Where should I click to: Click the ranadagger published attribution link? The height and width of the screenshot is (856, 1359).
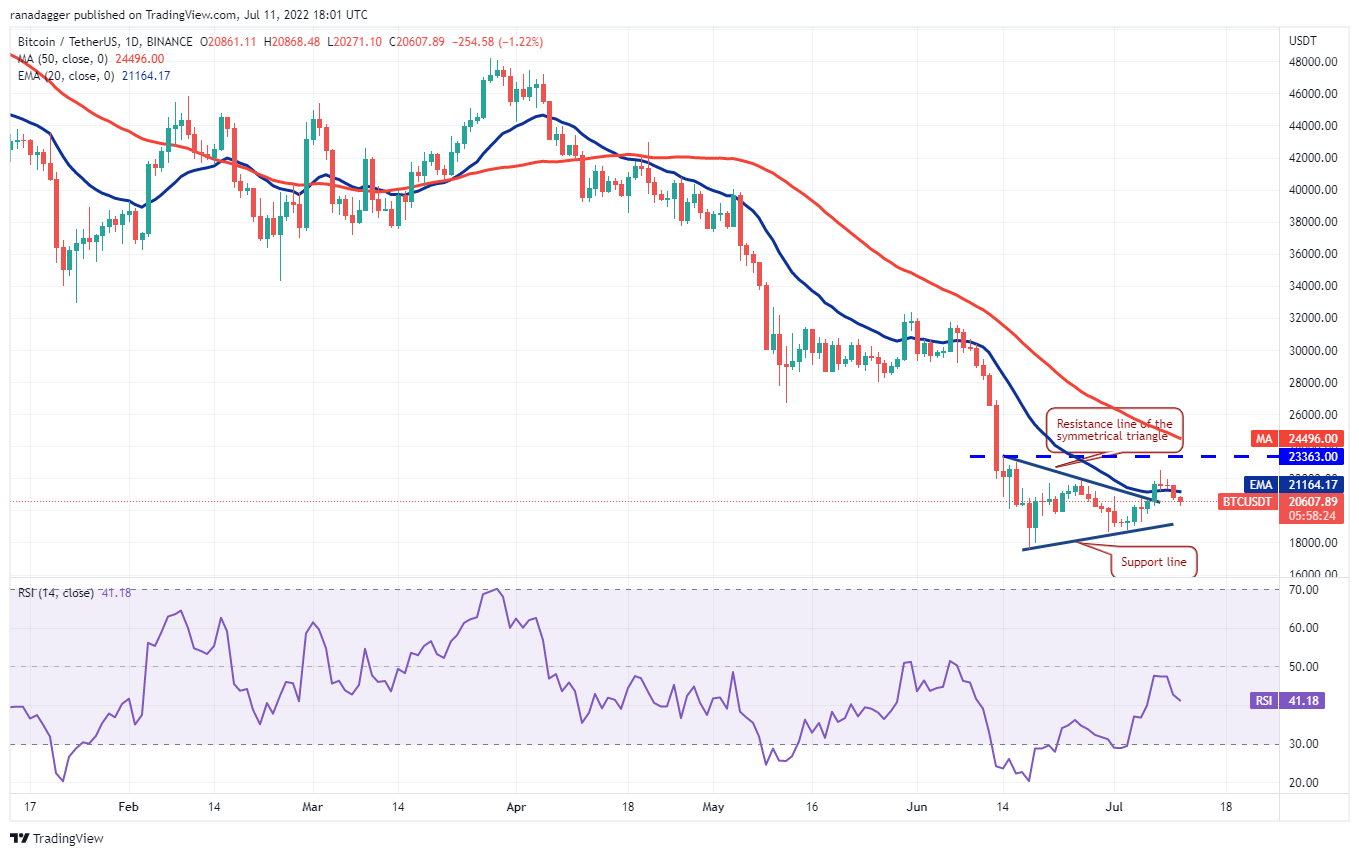(100, 15)
